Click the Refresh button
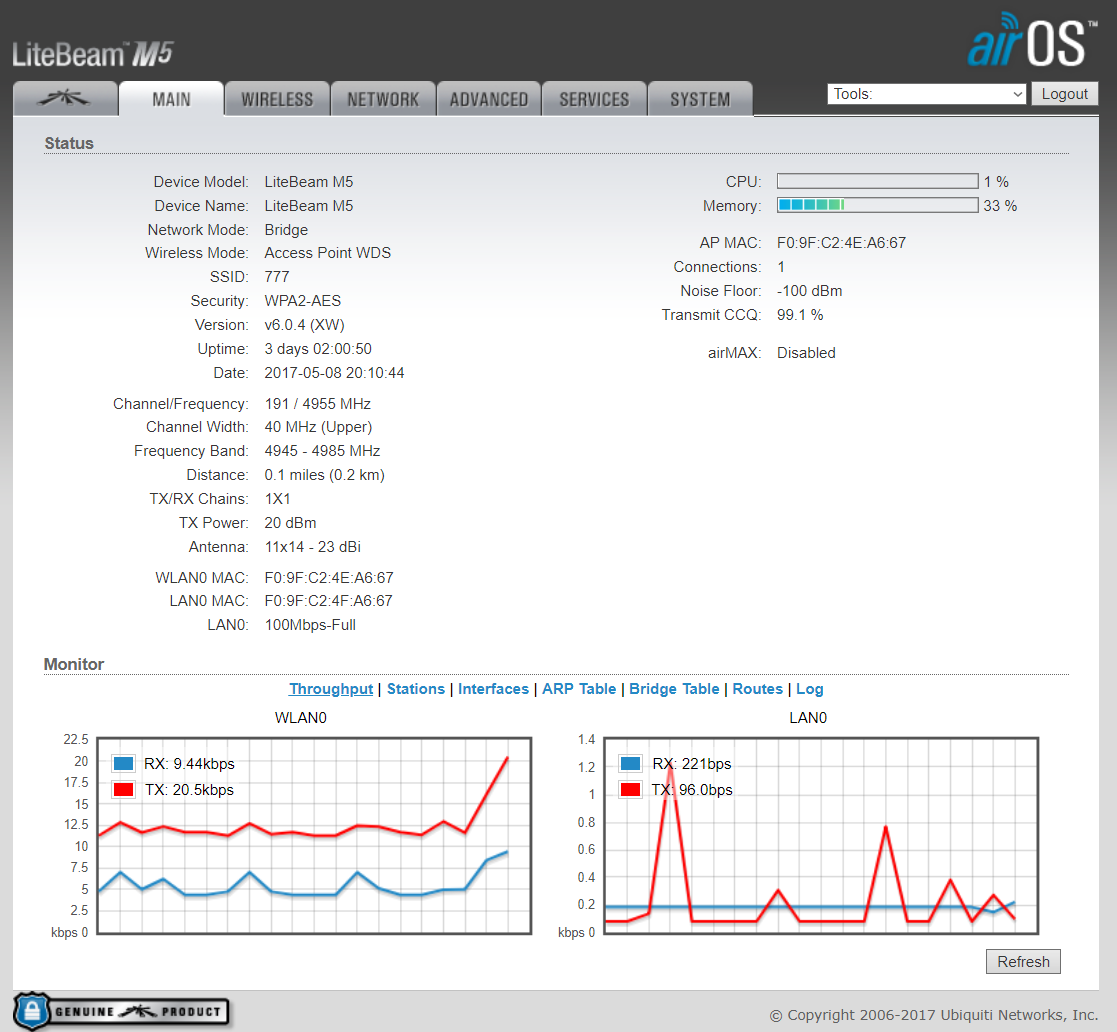This screenshot has width=1117, height=1032. point(1023,961)
